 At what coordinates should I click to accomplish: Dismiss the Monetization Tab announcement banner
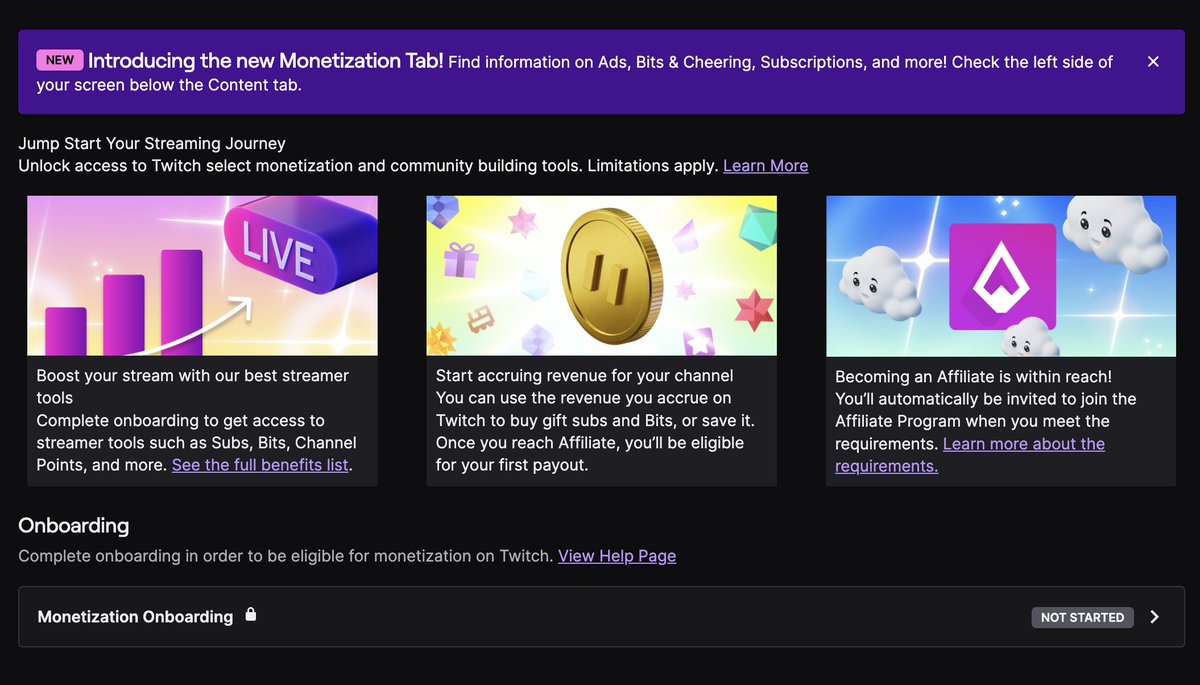coord(1153,62)
